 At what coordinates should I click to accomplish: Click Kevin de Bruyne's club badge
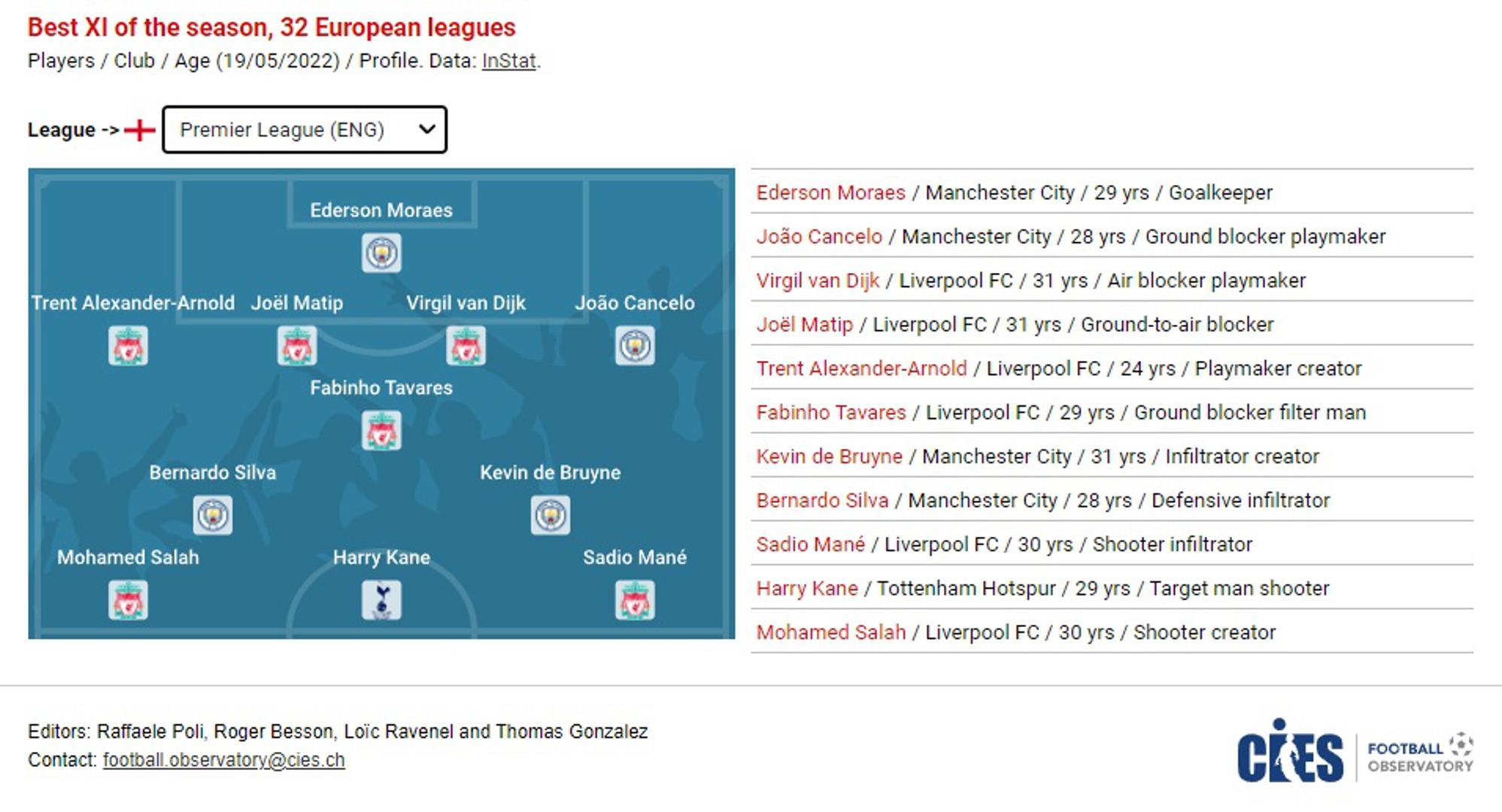(x=550, y=516)
